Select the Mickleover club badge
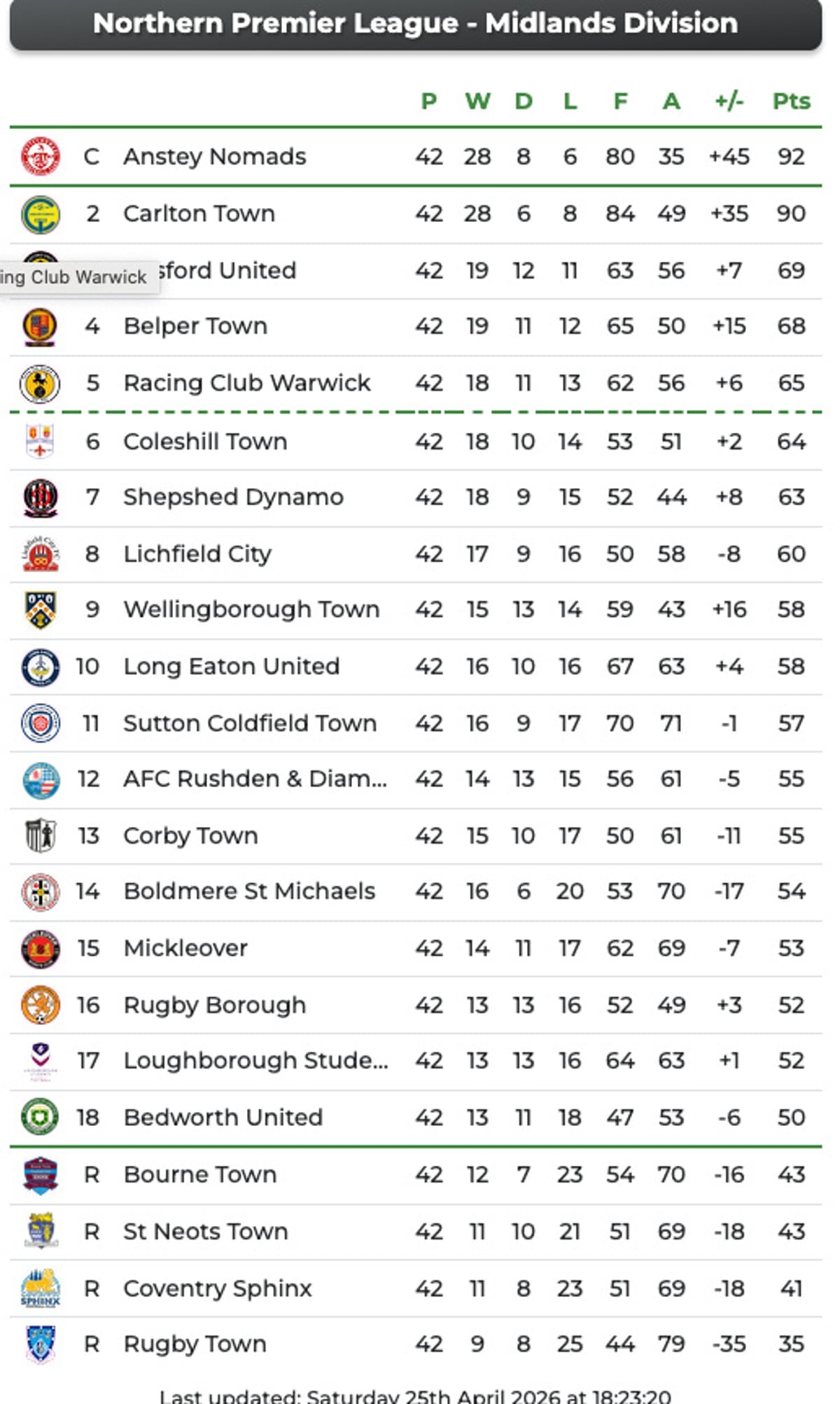The height and width of the screenshot is (1404, 840). pos(40,948)
